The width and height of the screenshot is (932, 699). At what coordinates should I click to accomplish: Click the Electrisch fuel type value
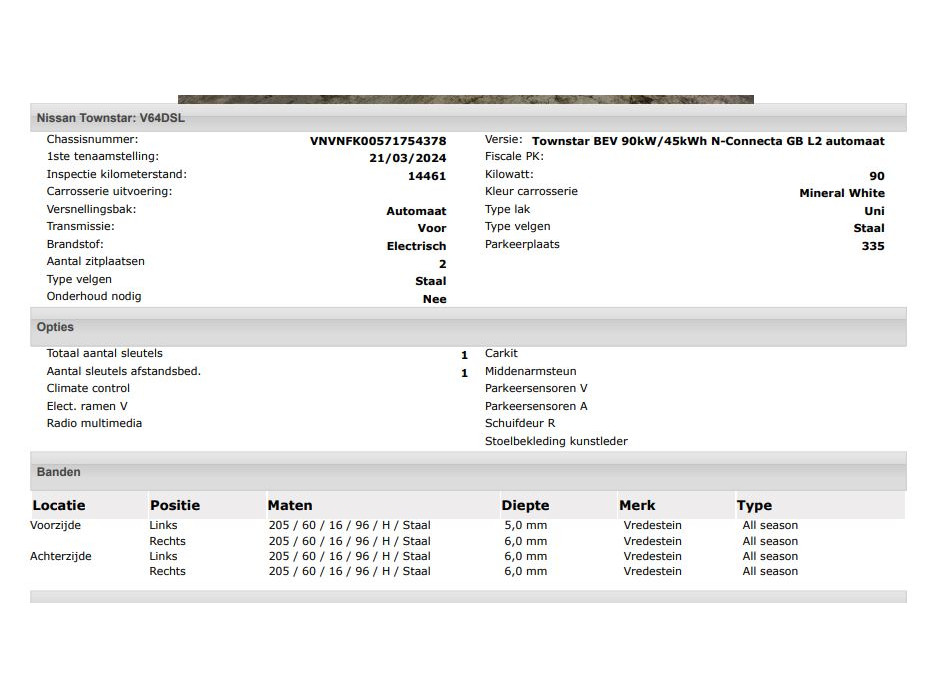(x=416, y=246)
